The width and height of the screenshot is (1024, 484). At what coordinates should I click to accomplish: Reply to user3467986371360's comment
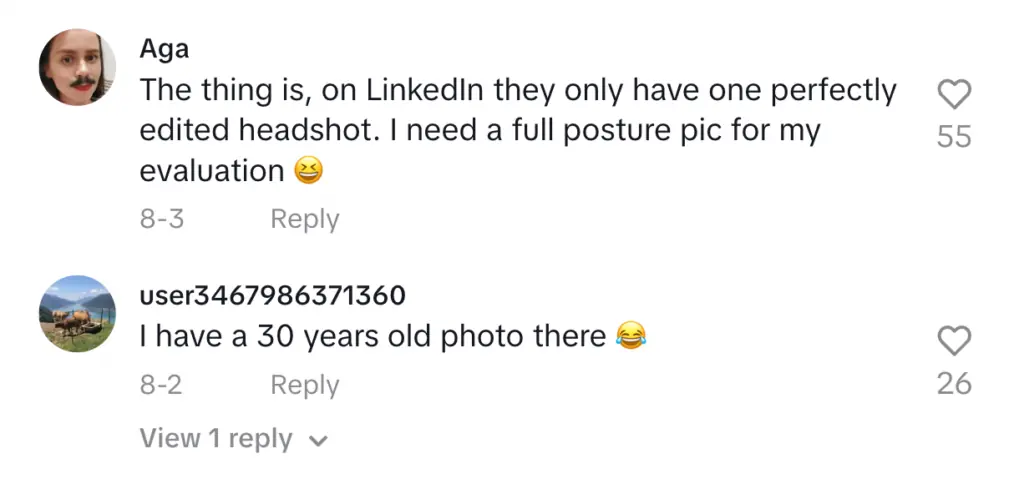[x=304, y=385]
